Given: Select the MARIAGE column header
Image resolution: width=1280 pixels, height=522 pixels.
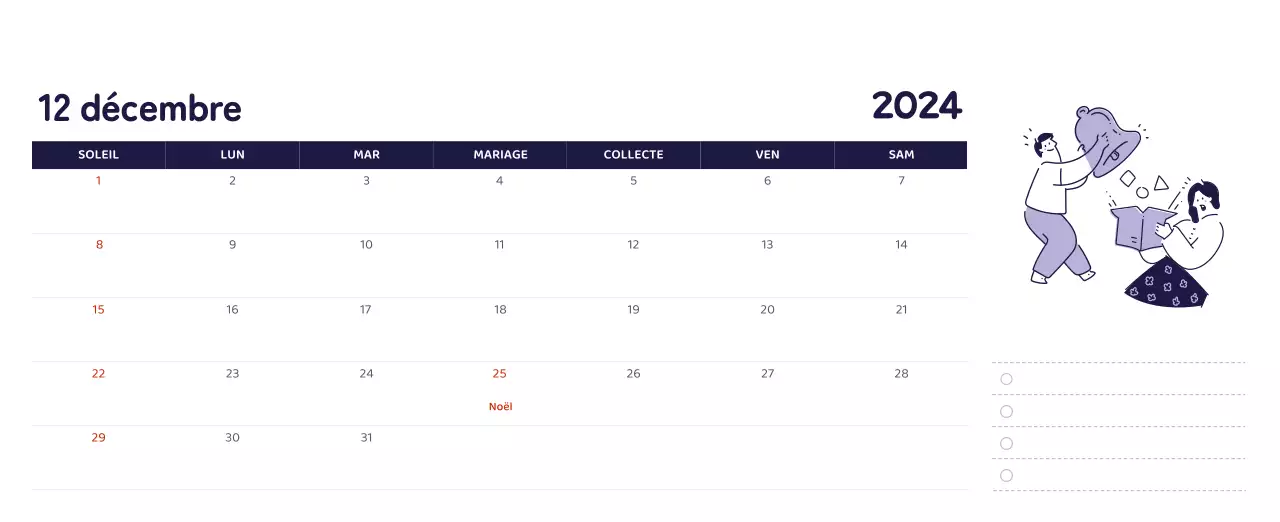Looking at the screenshot, I should click(x=500, y=155).
